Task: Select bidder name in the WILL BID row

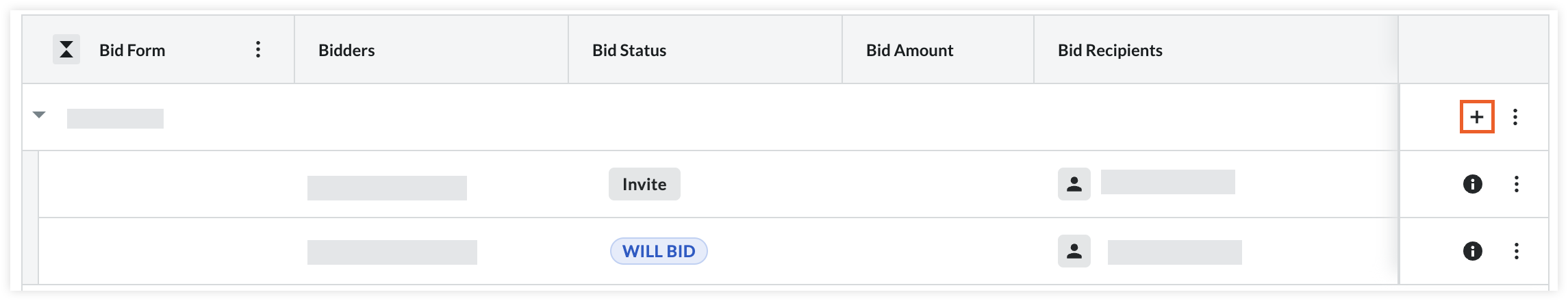Action: click(392, 252)
